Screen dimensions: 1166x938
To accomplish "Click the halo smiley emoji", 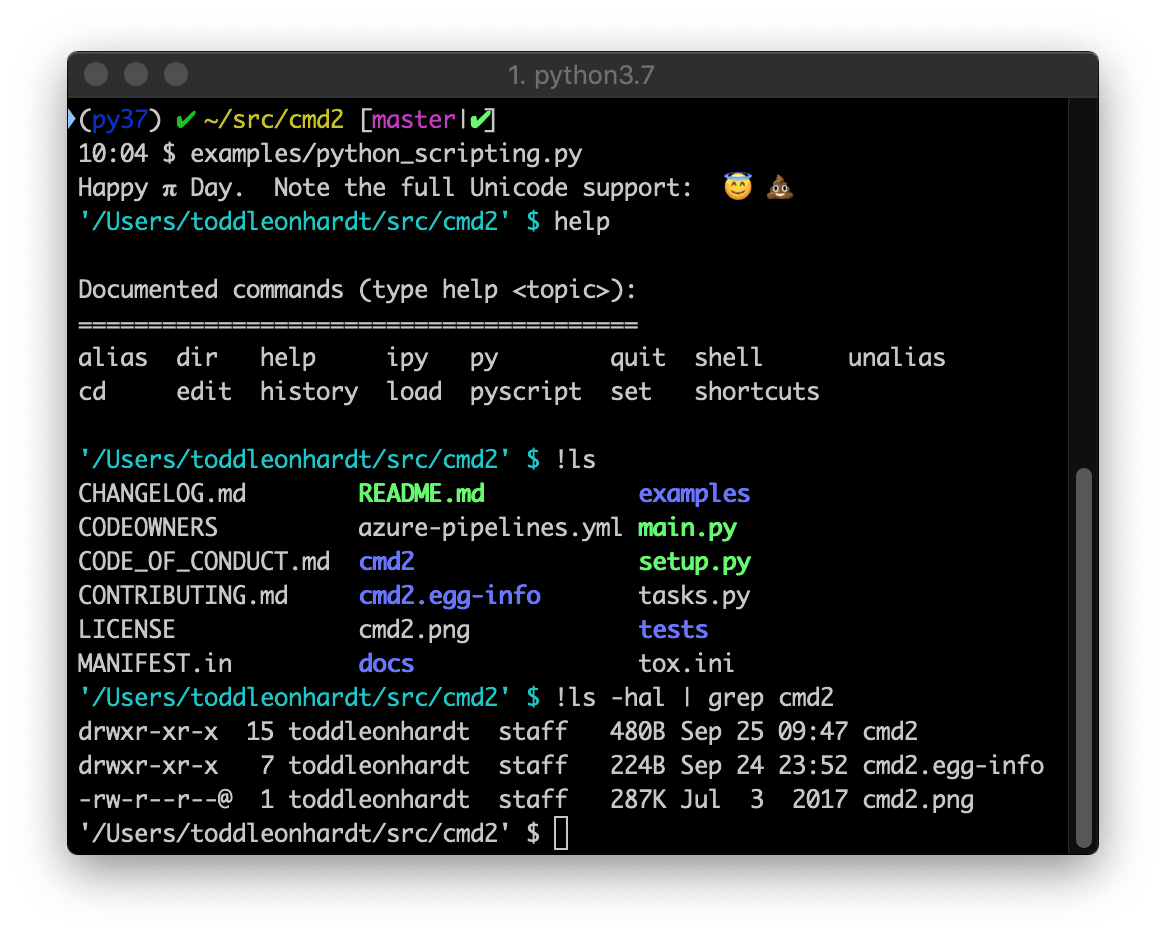I will [x=737, y=186].
